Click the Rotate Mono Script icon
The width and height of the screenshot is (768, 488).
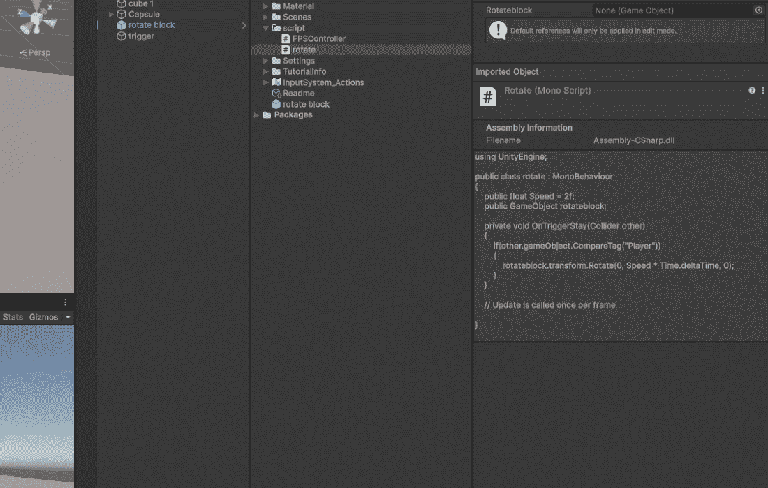click(487, 97)
